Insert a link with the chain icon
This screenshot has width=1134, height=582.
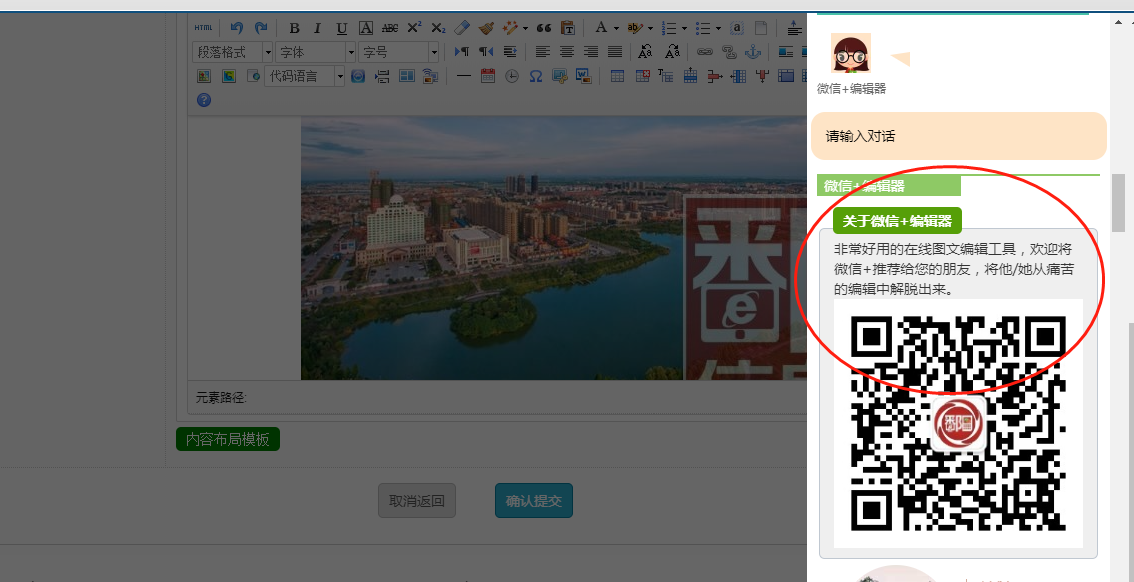click(704, 52)
